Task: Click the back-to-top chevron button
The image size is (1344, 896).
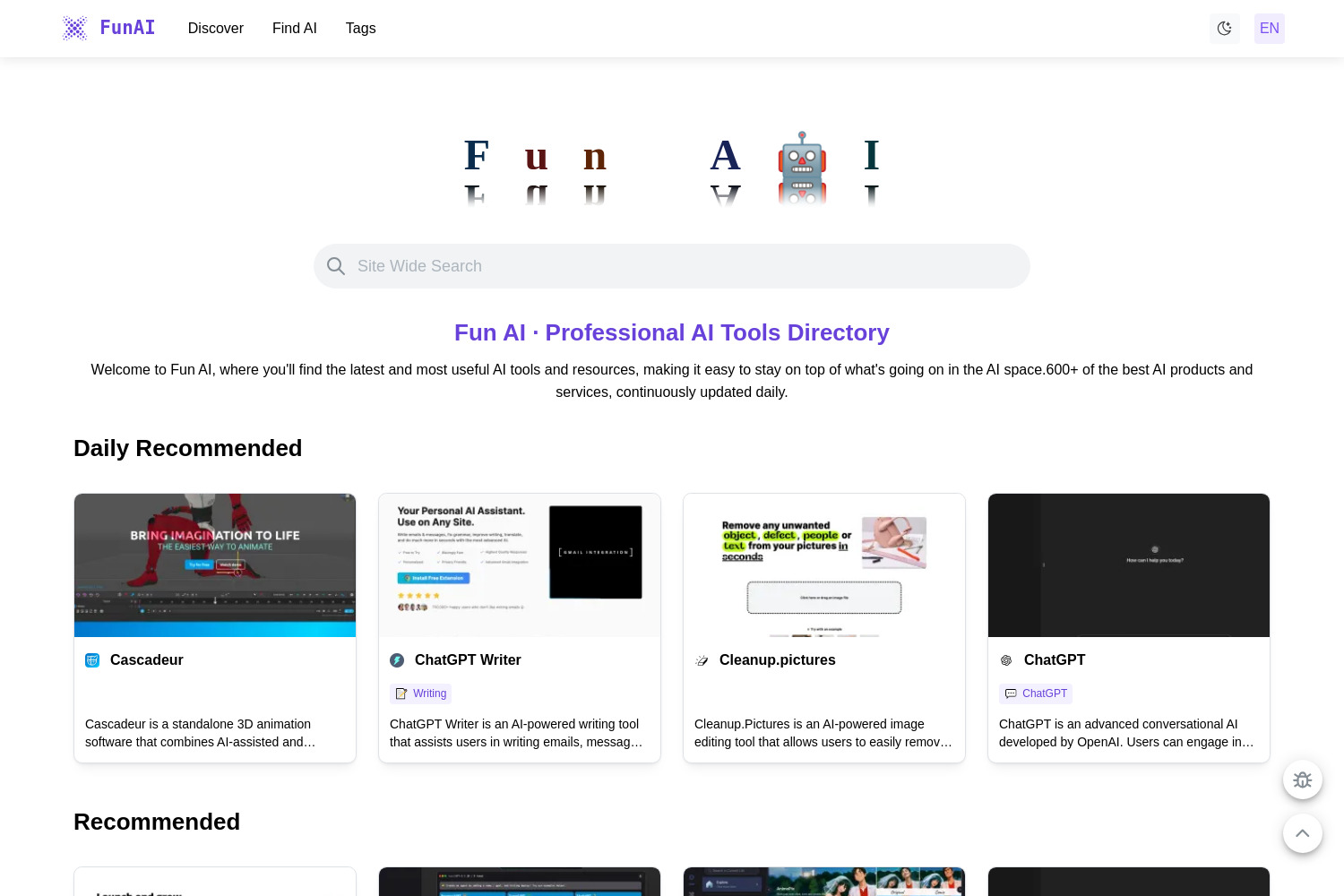Action: 1303,833
